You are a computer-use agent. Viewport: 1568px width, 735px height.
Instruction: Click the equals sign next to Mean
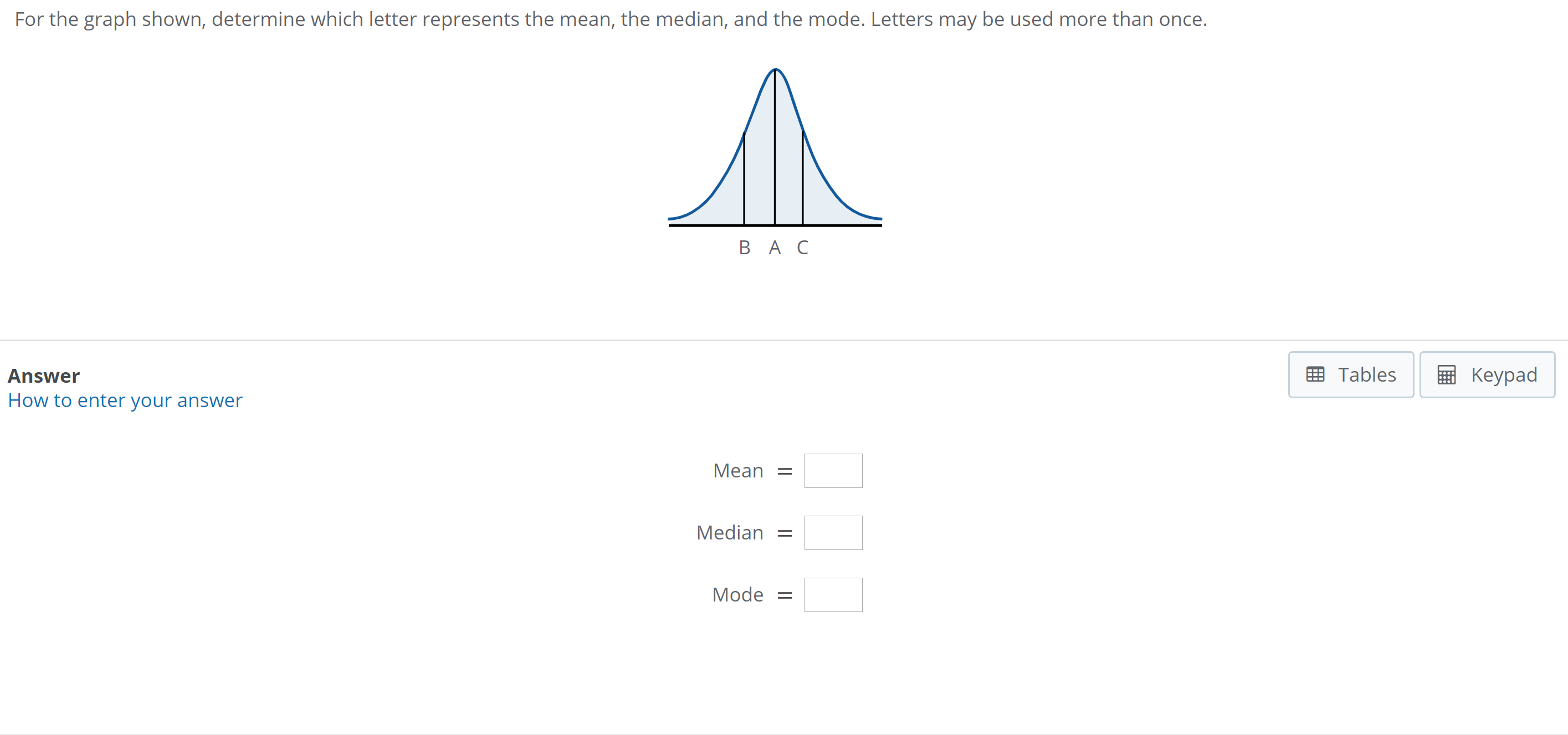785,470
